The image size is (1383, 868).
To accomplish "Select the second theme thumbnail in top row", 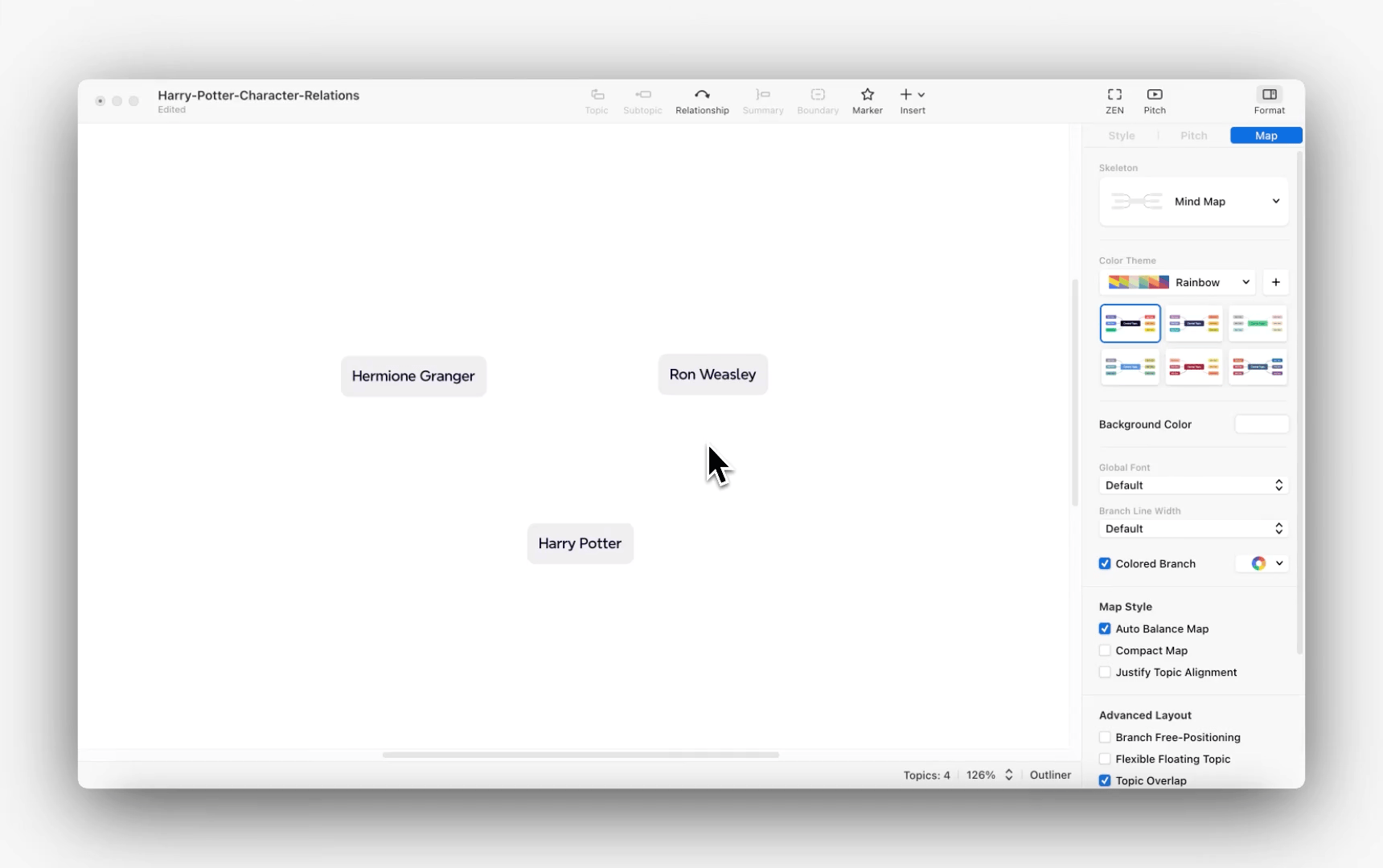I will pyautogui.click(x=1194, y=323).
